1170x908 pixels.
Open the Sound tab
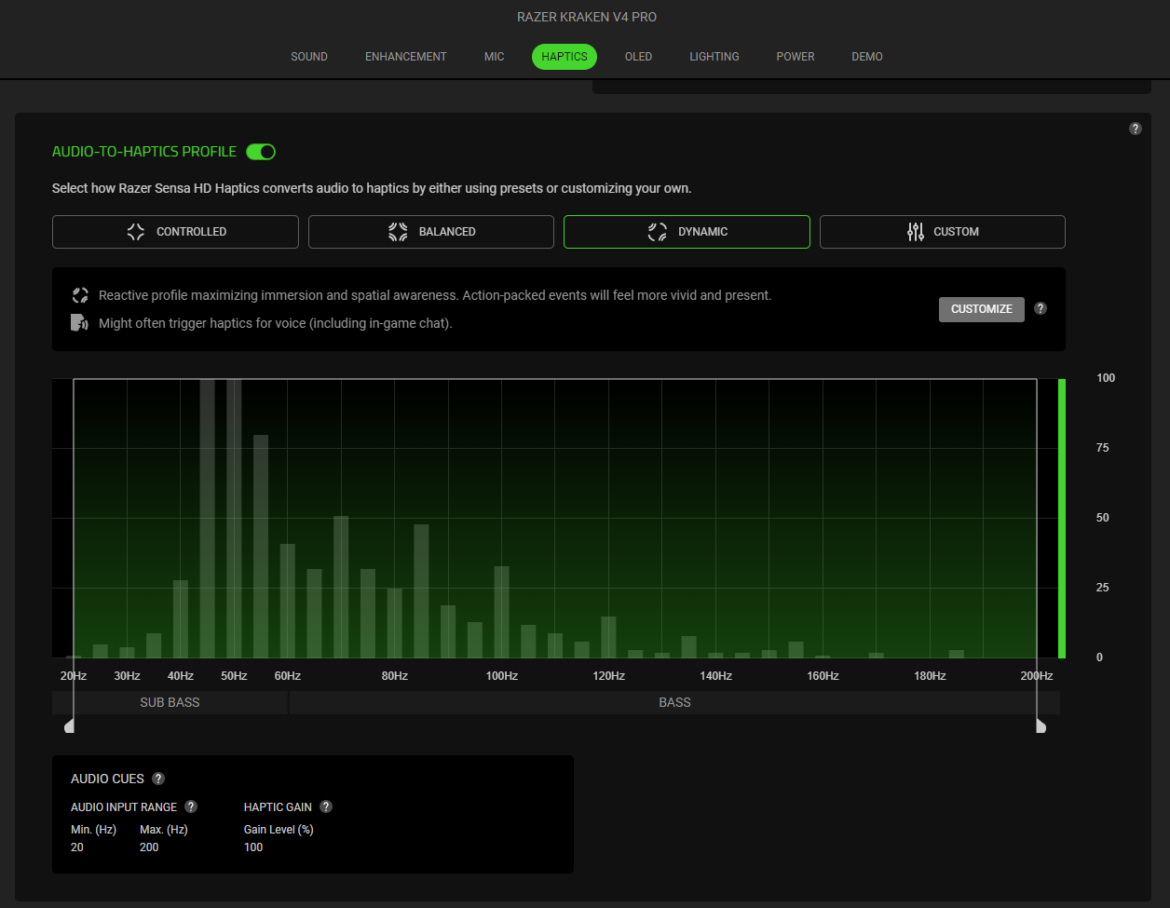309,57
